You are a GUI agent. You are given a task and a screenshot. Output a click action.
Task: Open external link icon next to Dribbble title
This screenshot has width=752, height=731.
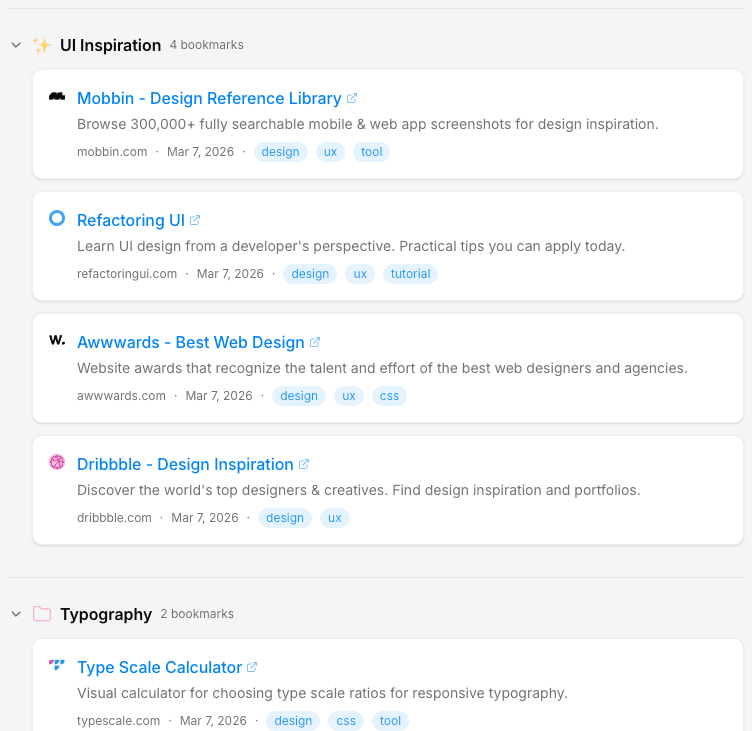(x=304, y=464)
